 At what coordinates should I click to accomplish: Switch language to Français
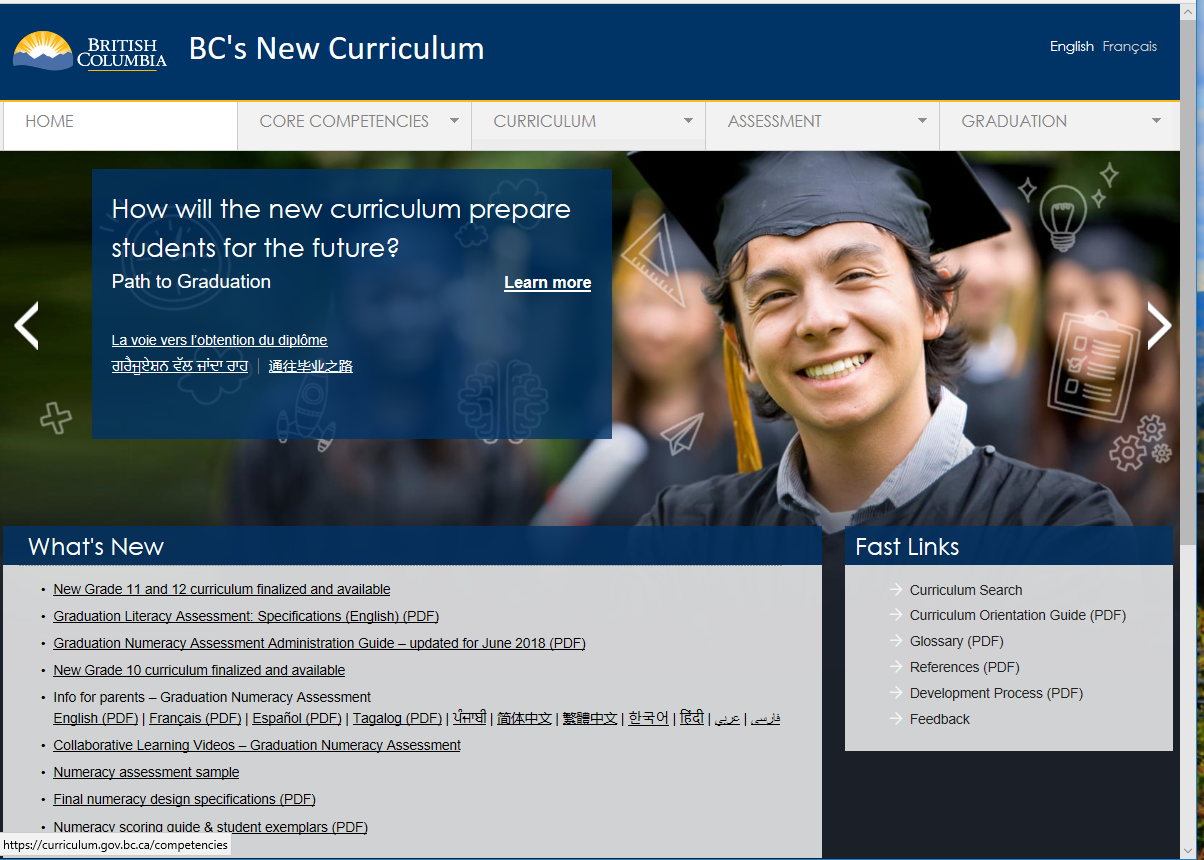[1130, 46]
